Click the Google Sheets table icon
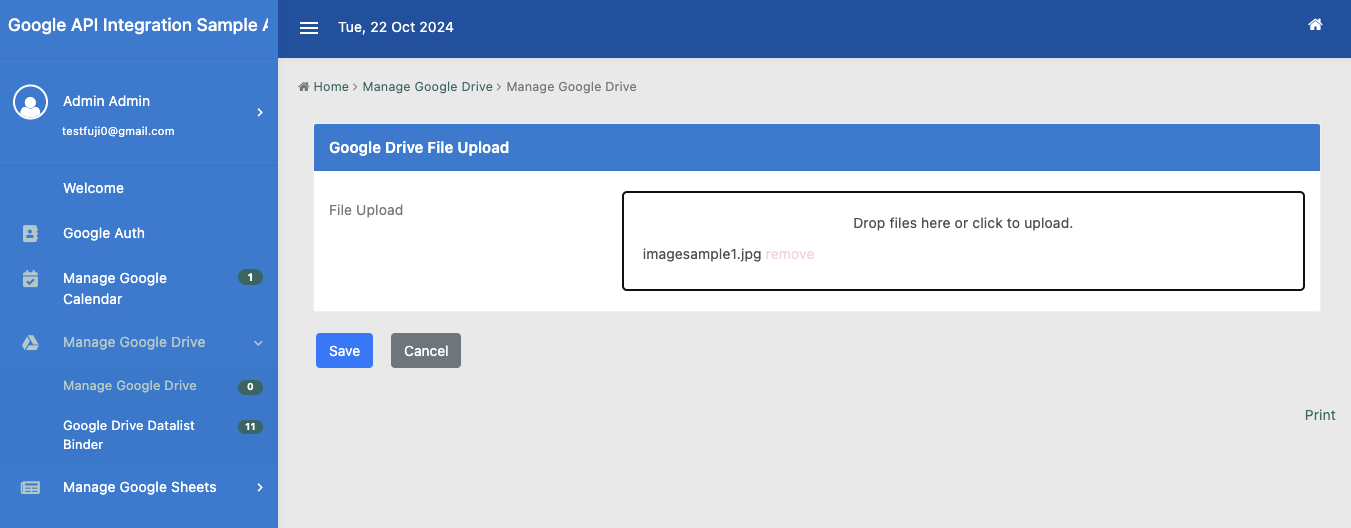 (x=31, y=488)
